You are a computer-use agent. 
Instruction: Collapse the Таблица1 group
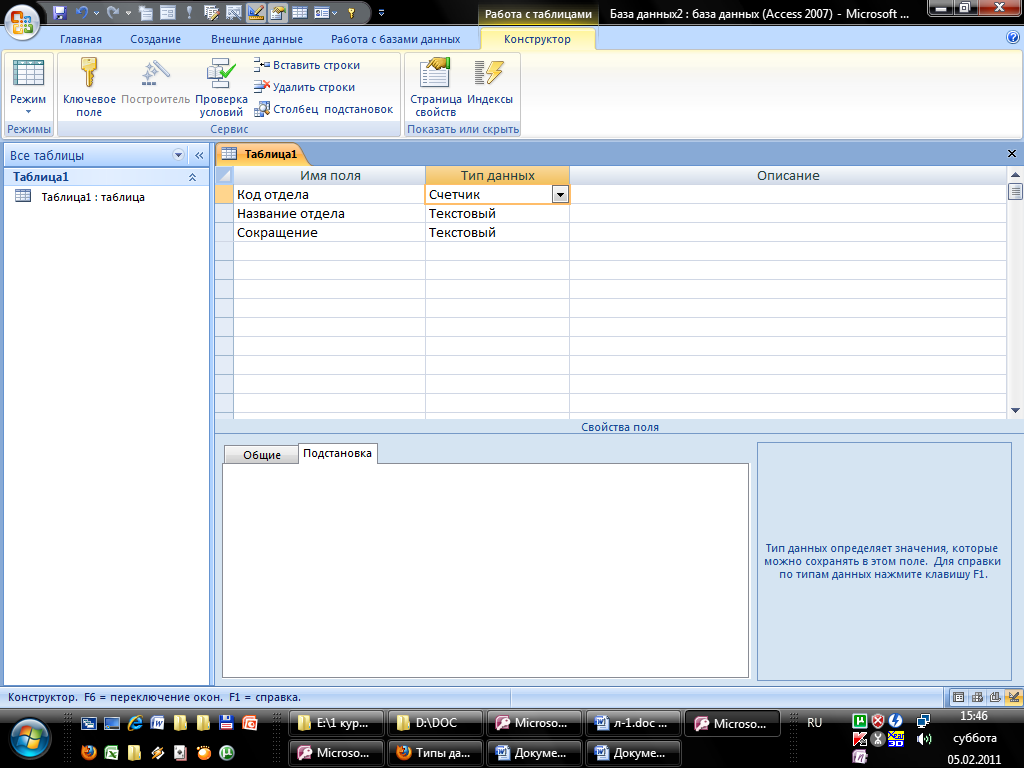pos(193,177)
